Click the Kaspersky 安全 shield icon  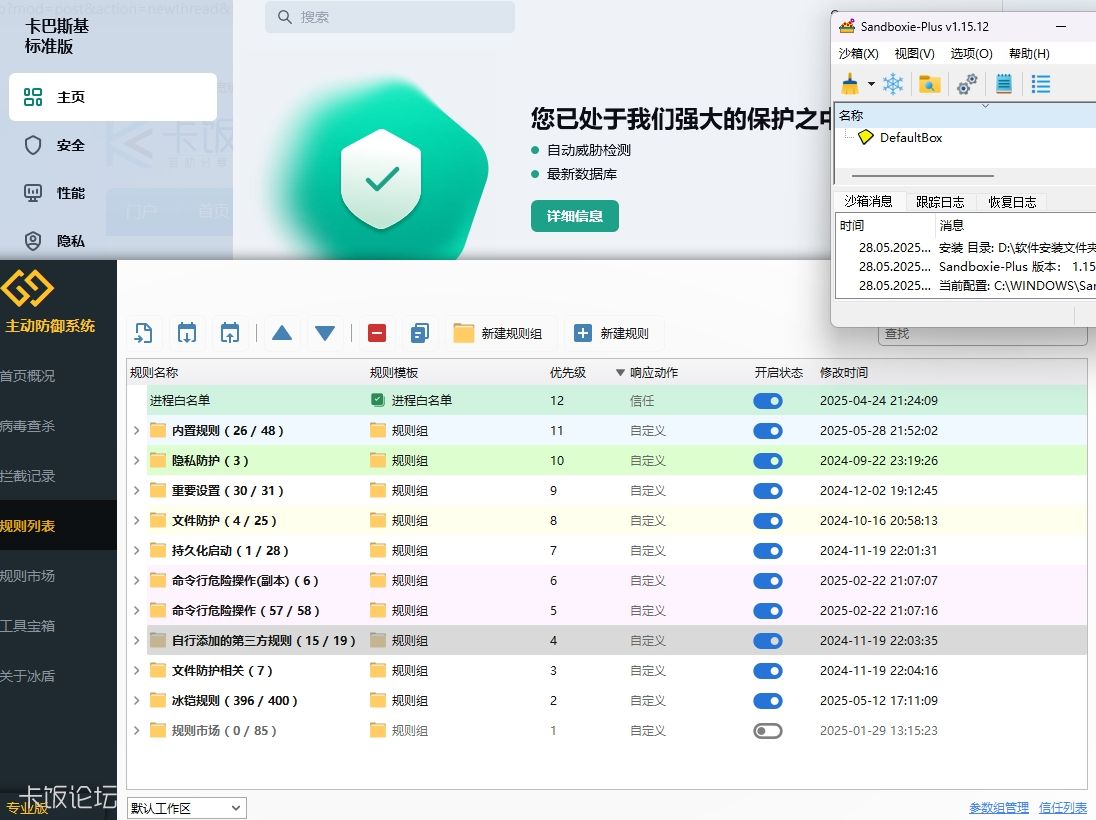33,145
